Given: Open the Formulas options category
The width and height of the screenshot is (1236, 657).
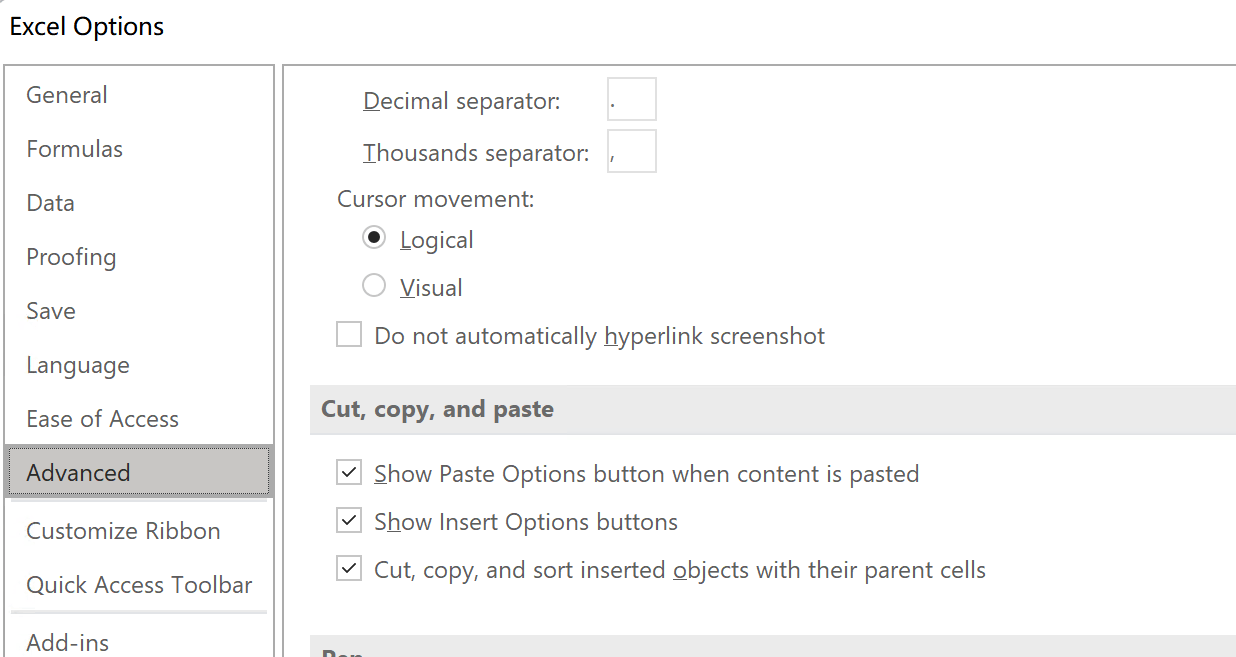Looking at the screenshot, I should coord(75,149).
